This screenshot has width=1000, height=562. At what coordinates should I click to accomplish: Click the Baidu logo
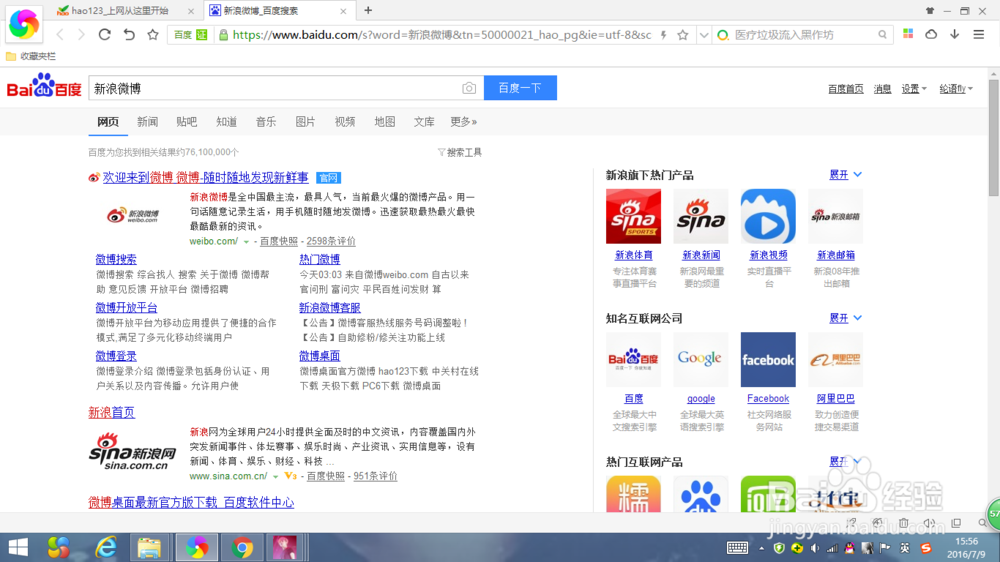coord(44,86)
